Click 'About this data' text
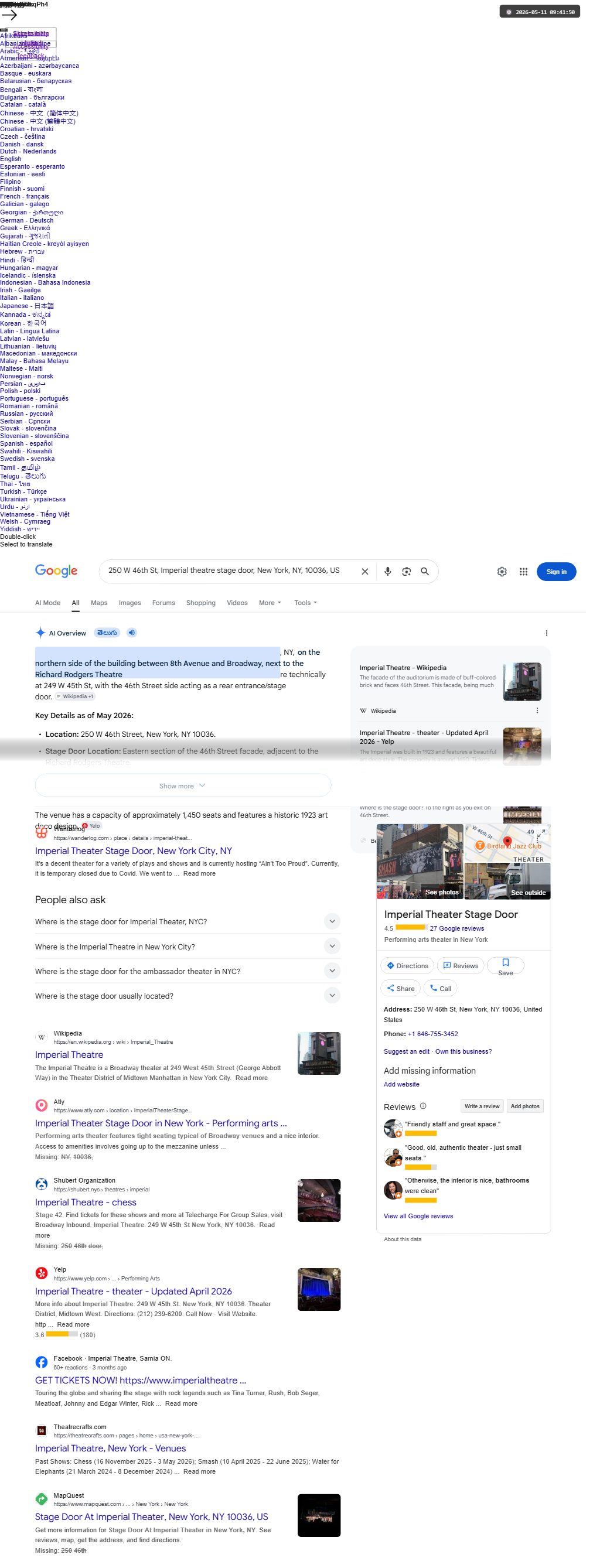 point(407,1253)
